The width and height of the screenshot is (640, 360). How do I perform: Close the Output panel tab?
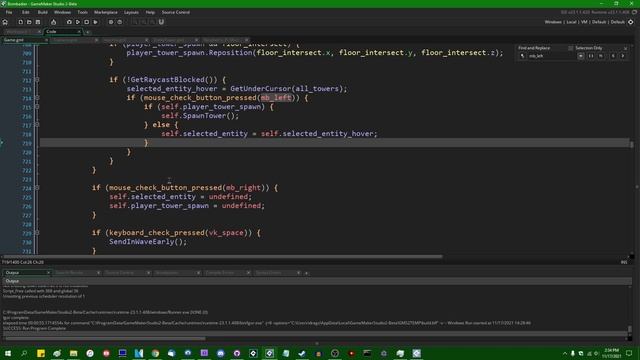tap(48, 273)
